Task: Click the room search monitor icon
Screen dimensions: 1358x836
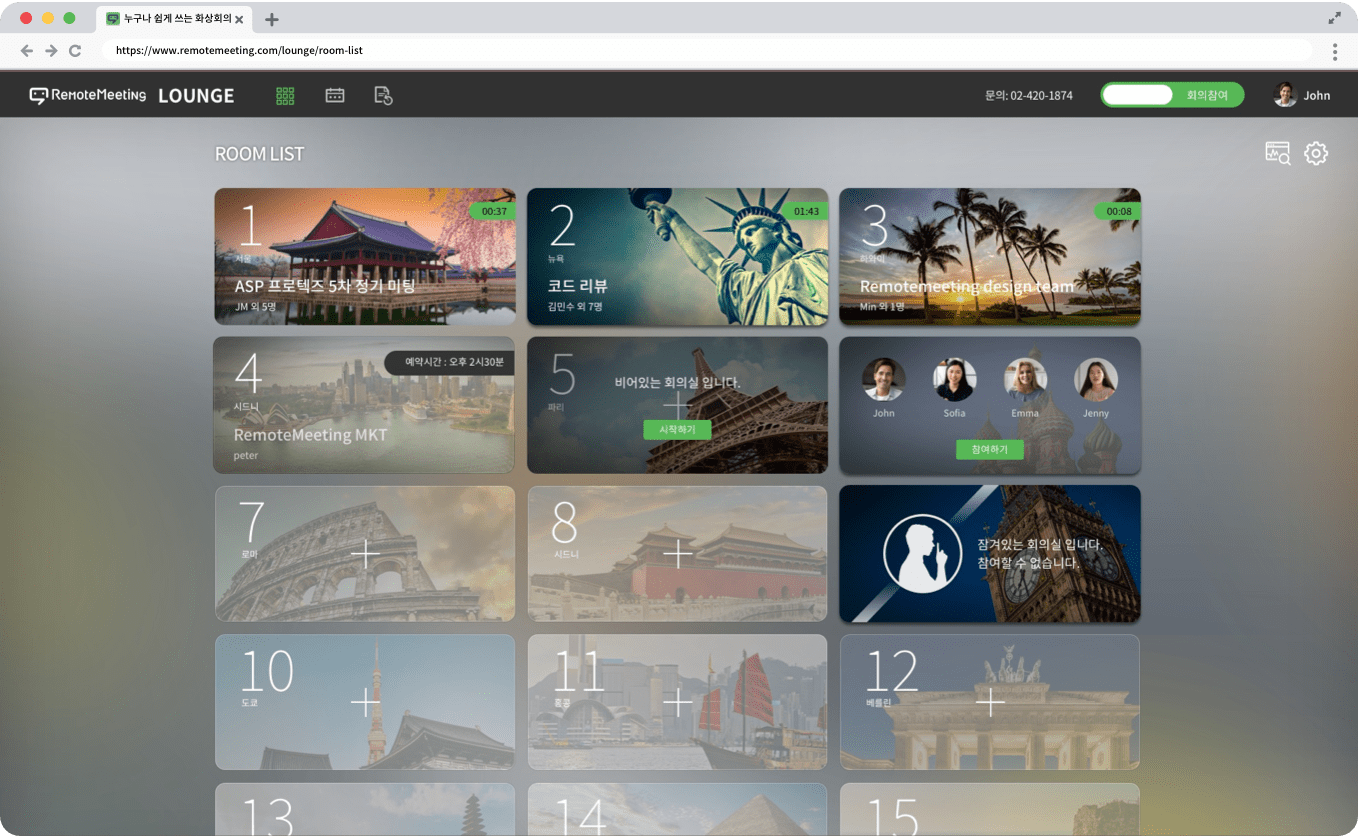Action: [x=1277, y=153]
